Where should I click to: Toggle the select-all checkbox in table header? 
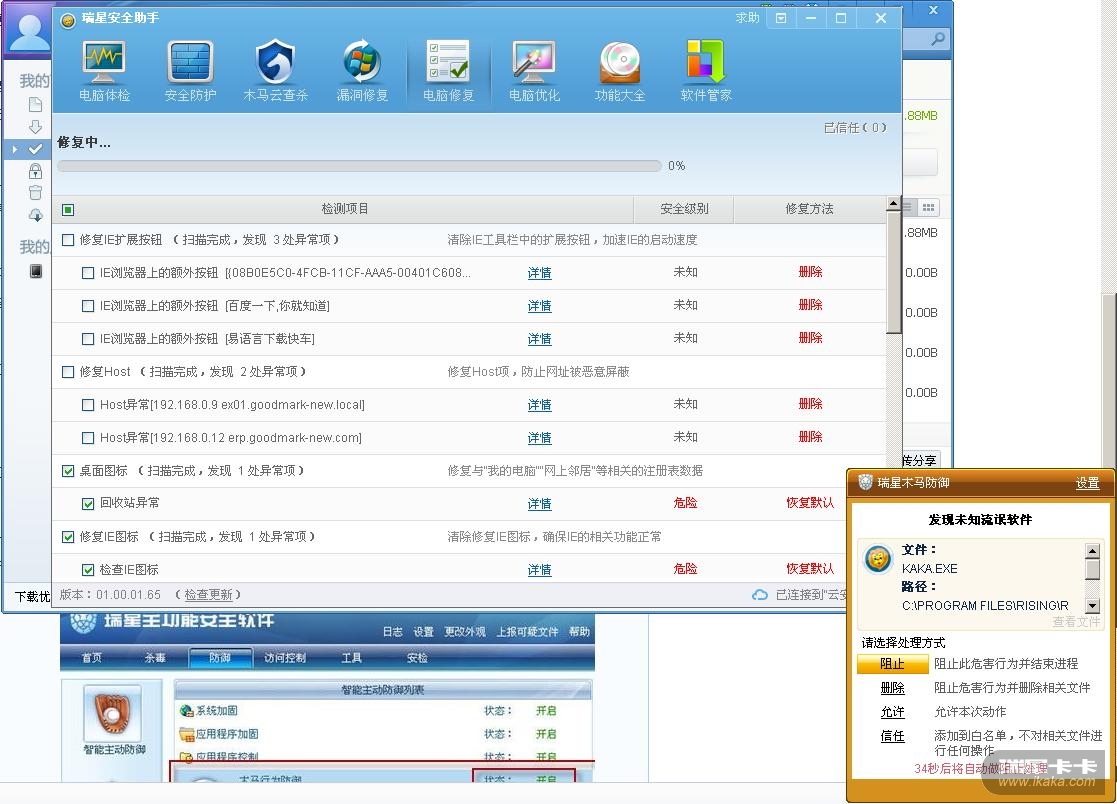(68, 209)
